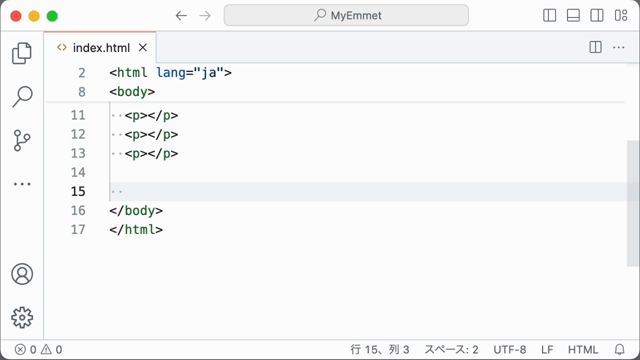This screenshot has height=360, width=640.
Task: Open the errors and warnings status item
Action: pyautogui.click(x=38, y=349)
